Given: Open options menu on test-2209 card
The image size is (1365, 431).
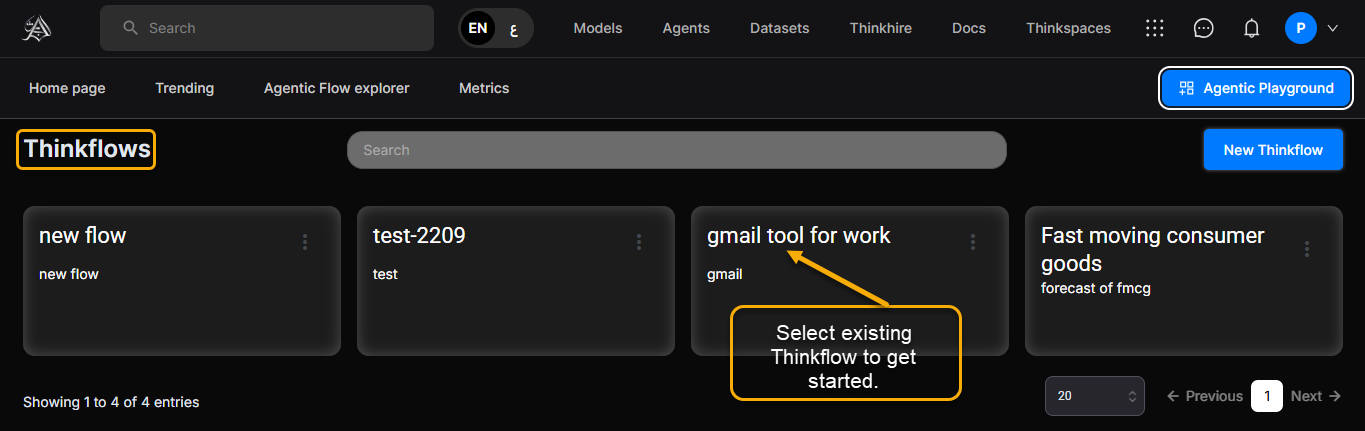Looking at the screenshot, I should click(x=639, y=242).
